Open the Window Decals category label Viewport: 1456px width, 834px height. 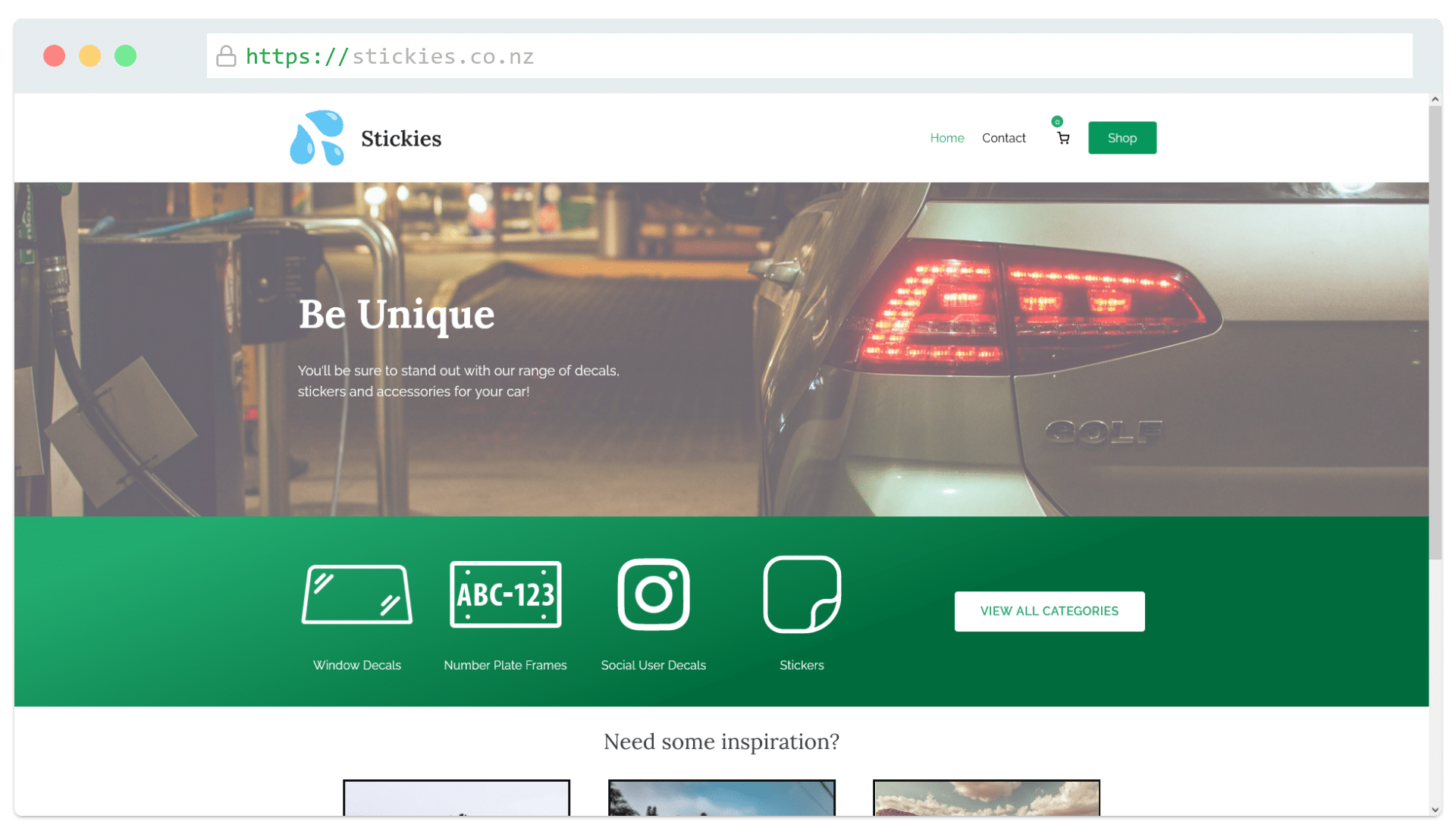click(357, 665)
